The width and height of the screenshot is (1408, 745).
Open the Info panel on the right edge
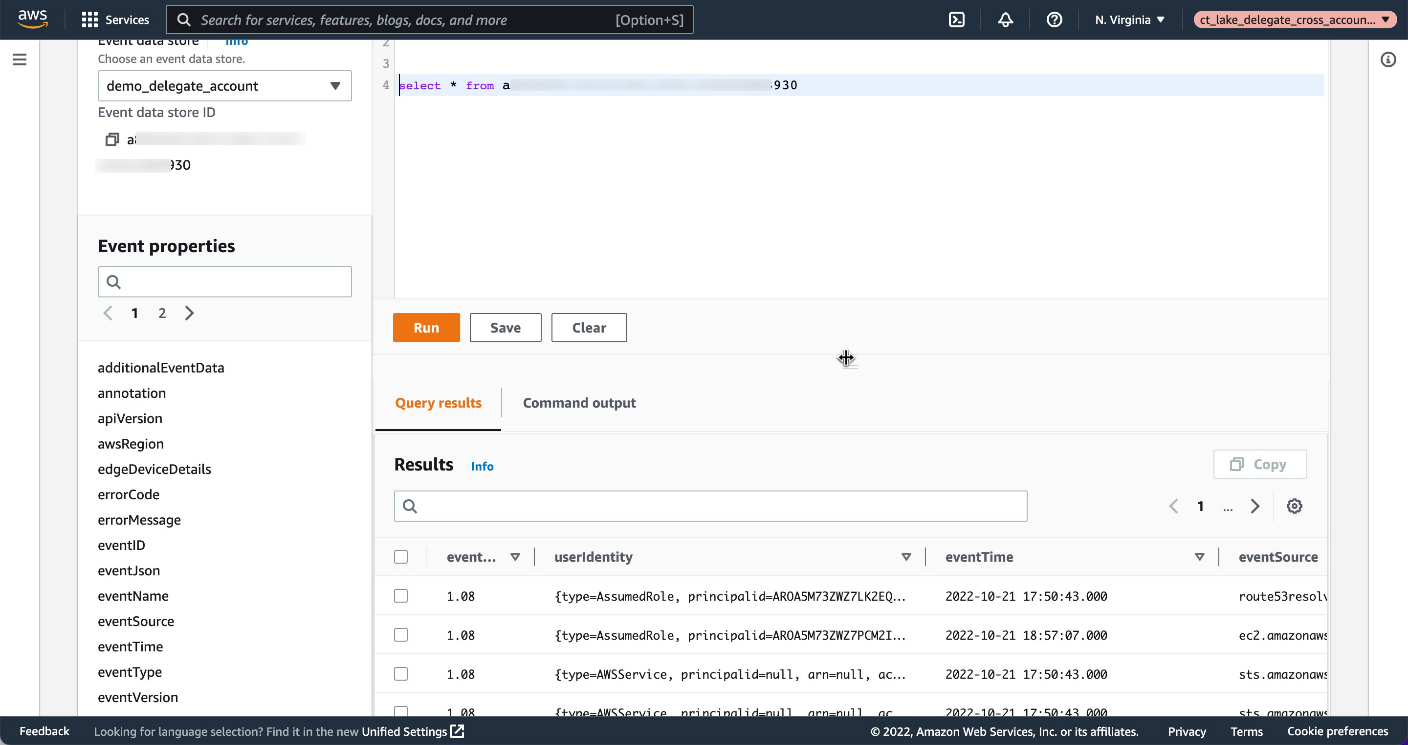1388,59
